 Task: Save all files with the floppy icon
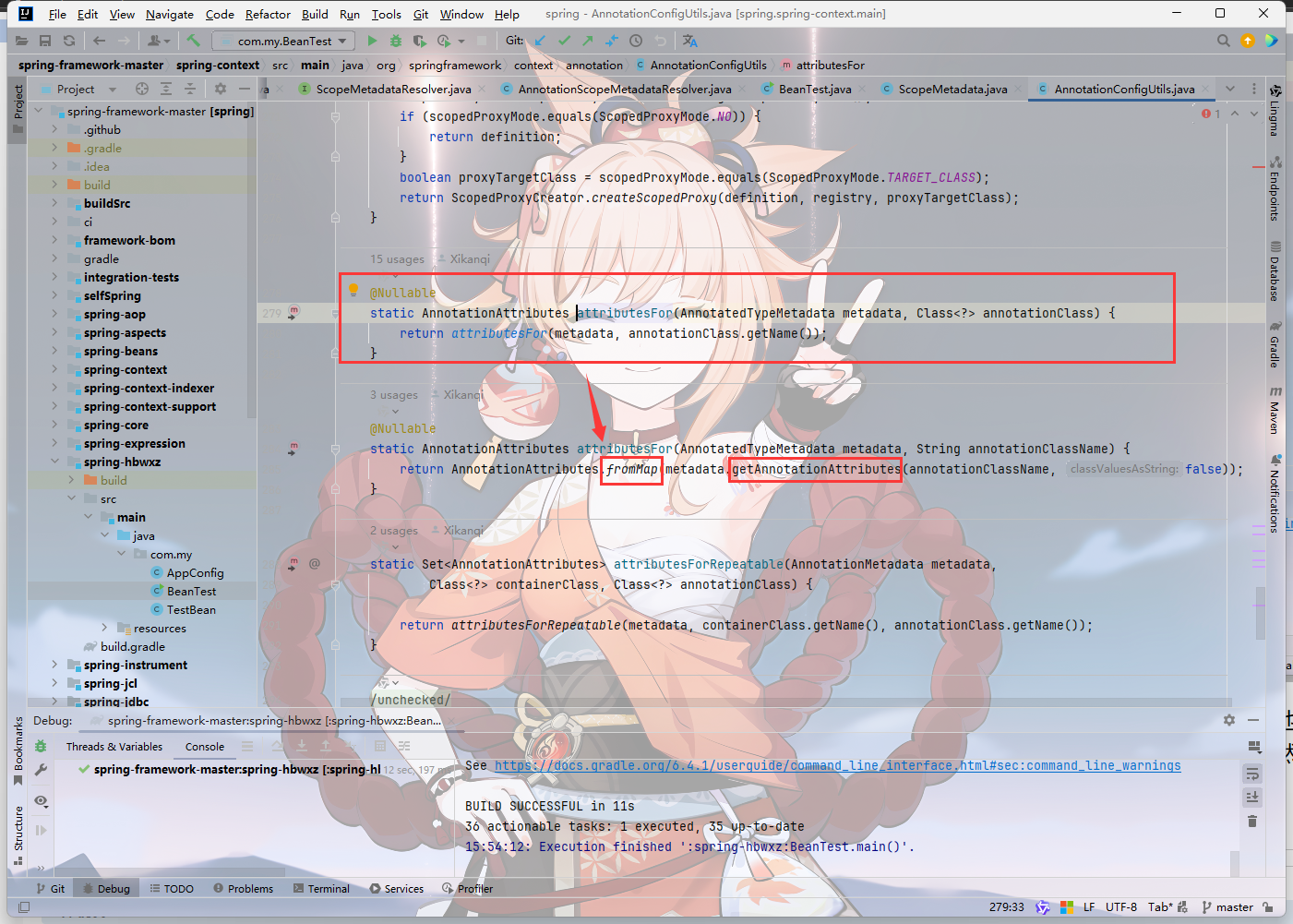click(44, 41)
